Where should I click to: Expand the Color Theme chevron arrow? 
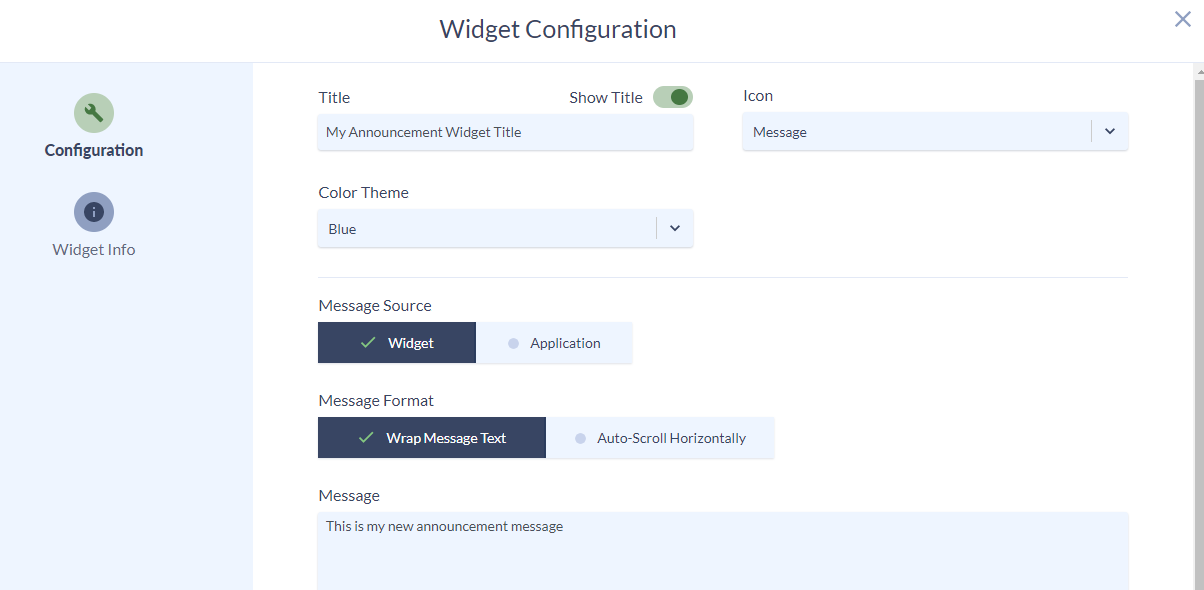(675, 229)
